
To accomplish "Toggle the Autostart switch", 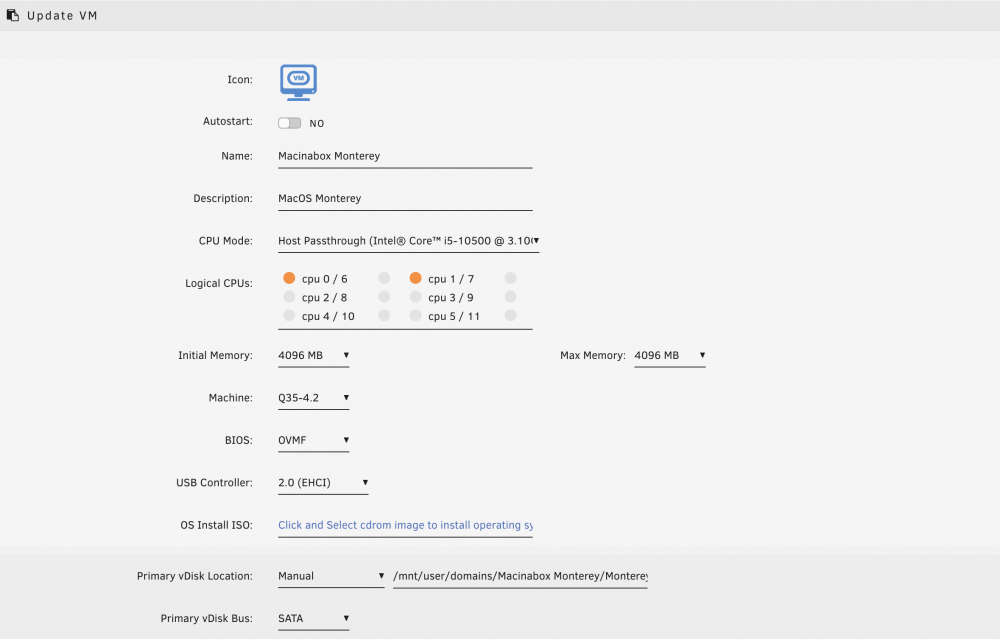I will point(290,123).
